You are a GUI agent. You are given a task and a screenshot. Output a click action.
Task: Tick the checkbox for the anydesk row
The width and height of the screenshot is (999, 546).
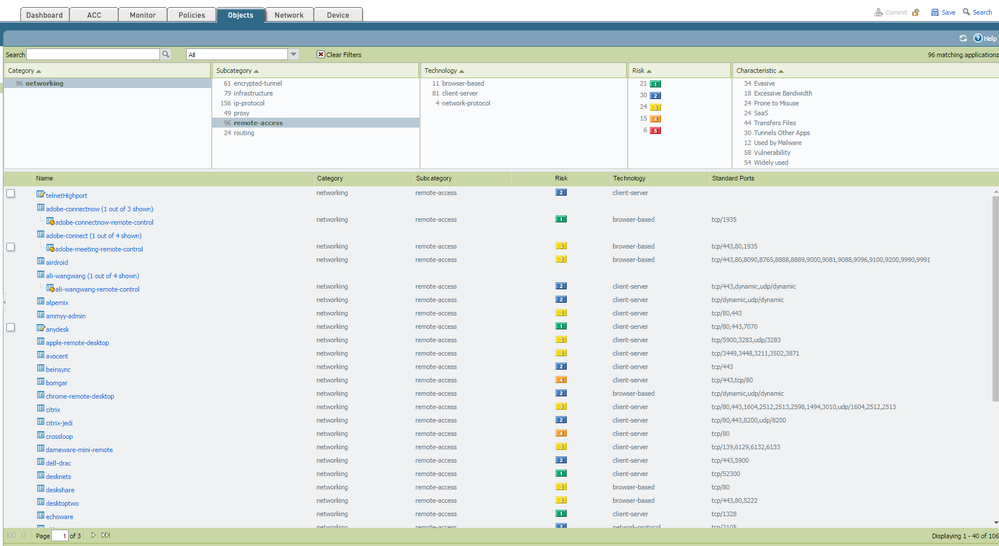[x=11, y=328]
